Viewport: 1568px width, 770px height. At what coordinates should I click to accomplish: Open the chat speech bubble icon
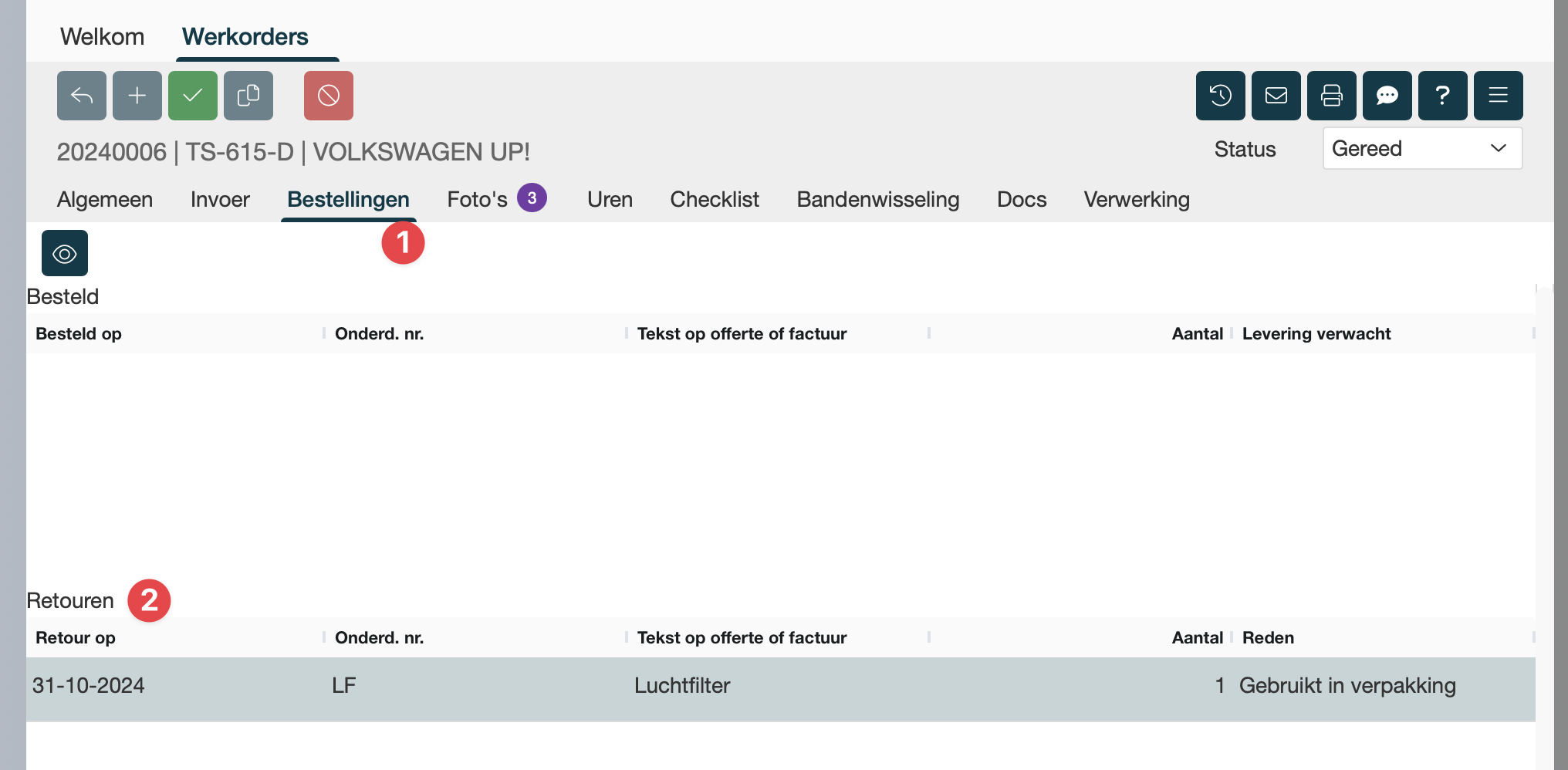(x=1387, y=96)
